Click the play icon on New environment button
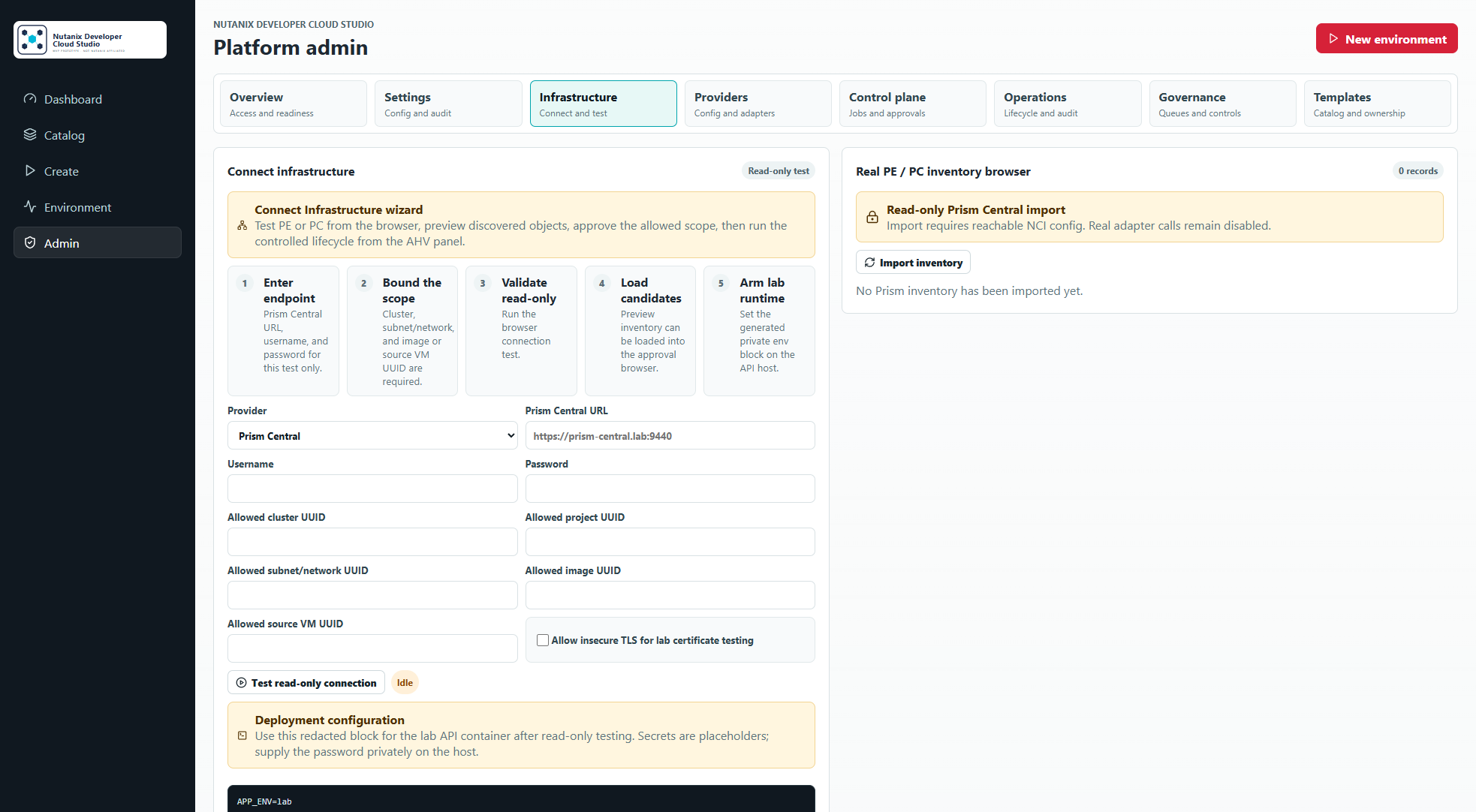The height and width of the screenshot is (812, 1476). [1333, 39]
